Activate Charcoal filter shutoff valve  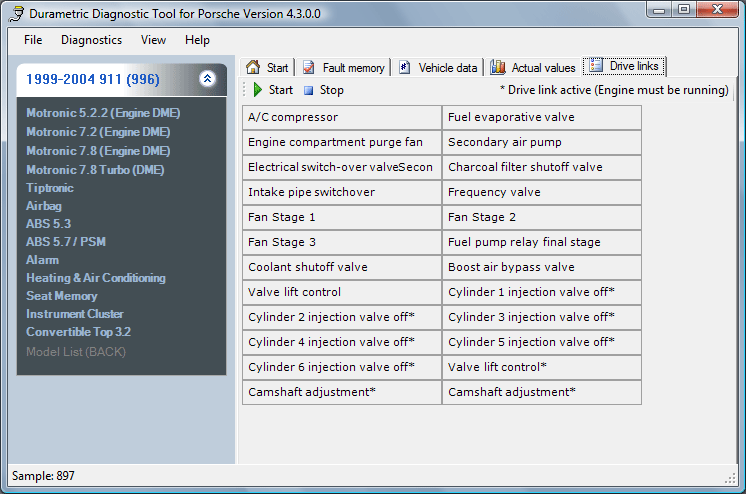click(541, 167)
